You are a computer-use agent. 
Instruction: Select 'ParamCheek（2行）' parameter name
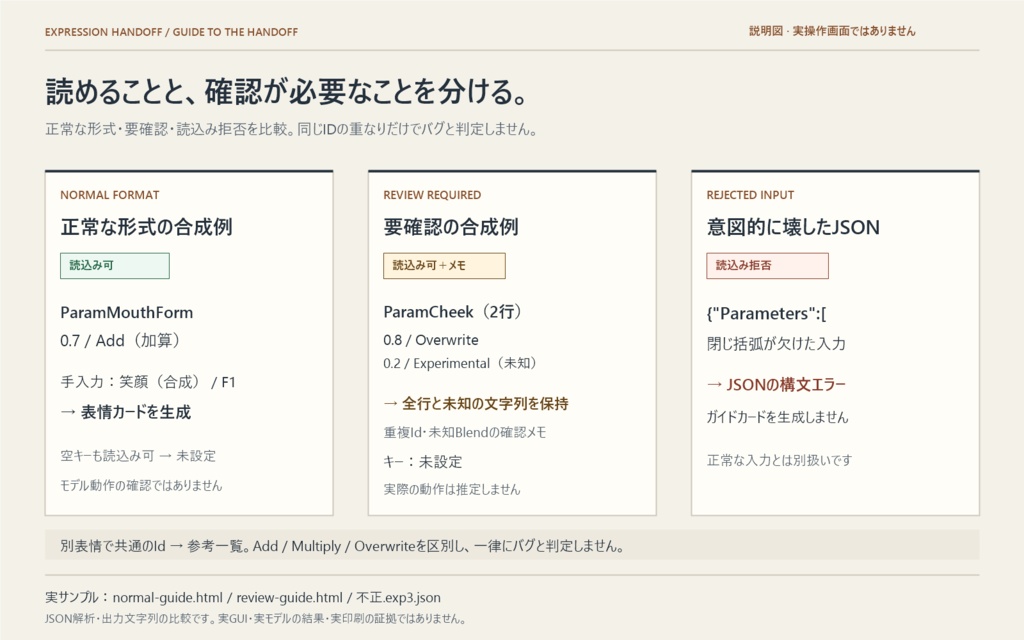(453, 312)
